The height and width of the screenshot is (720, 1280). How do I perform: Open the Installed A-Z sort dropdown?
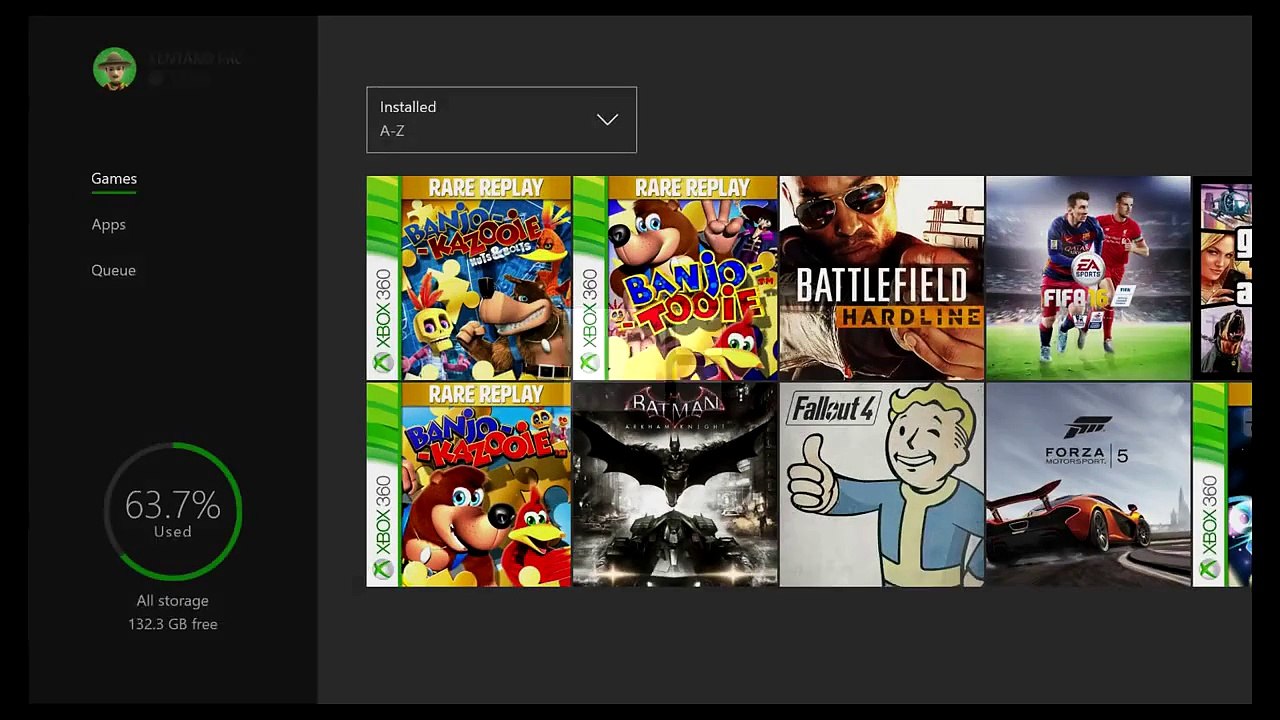pos(501,120)
